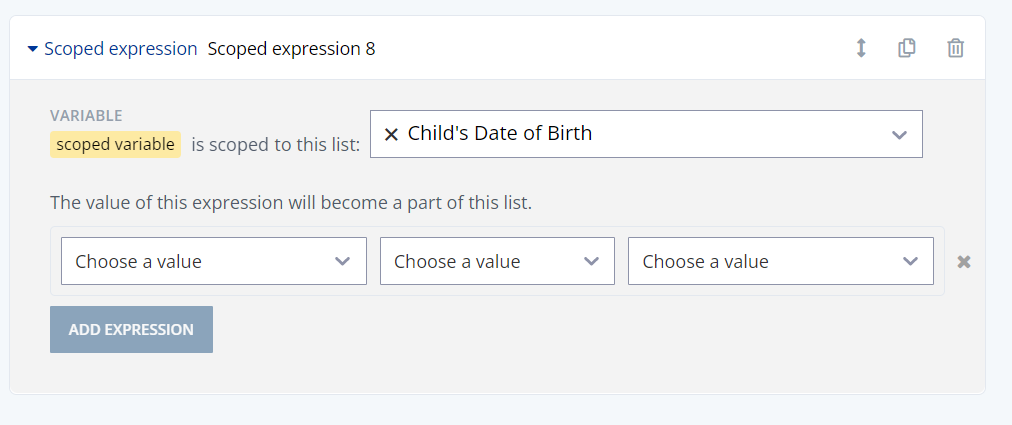1012x425 pixels.
Task: Click the middle Choose a value placeholder text
Action: [457, 261]
